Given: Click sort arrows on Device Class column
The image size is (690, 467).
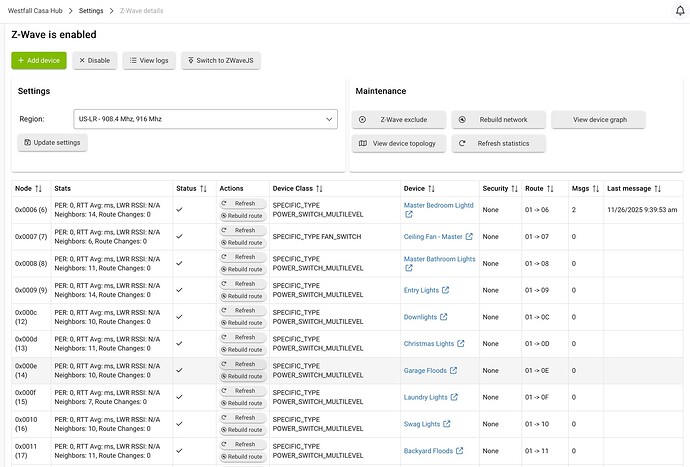Looking at the screenshot, I should (319, 188).
